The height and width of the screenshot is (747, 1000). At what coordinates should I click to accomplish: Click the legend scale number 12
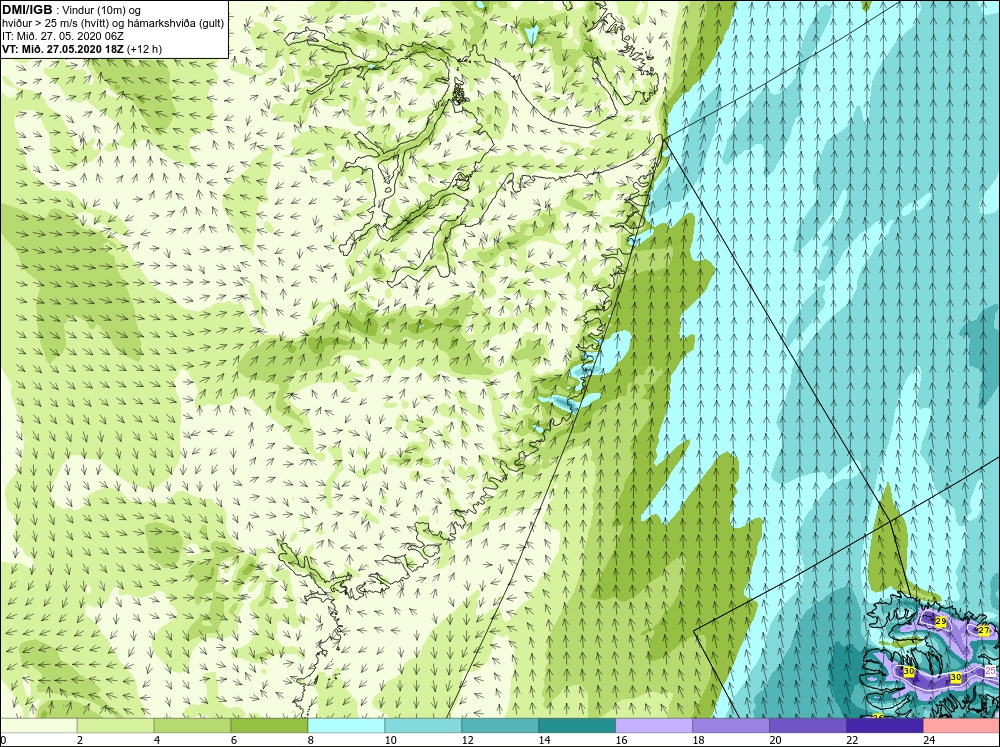[467, 740]
